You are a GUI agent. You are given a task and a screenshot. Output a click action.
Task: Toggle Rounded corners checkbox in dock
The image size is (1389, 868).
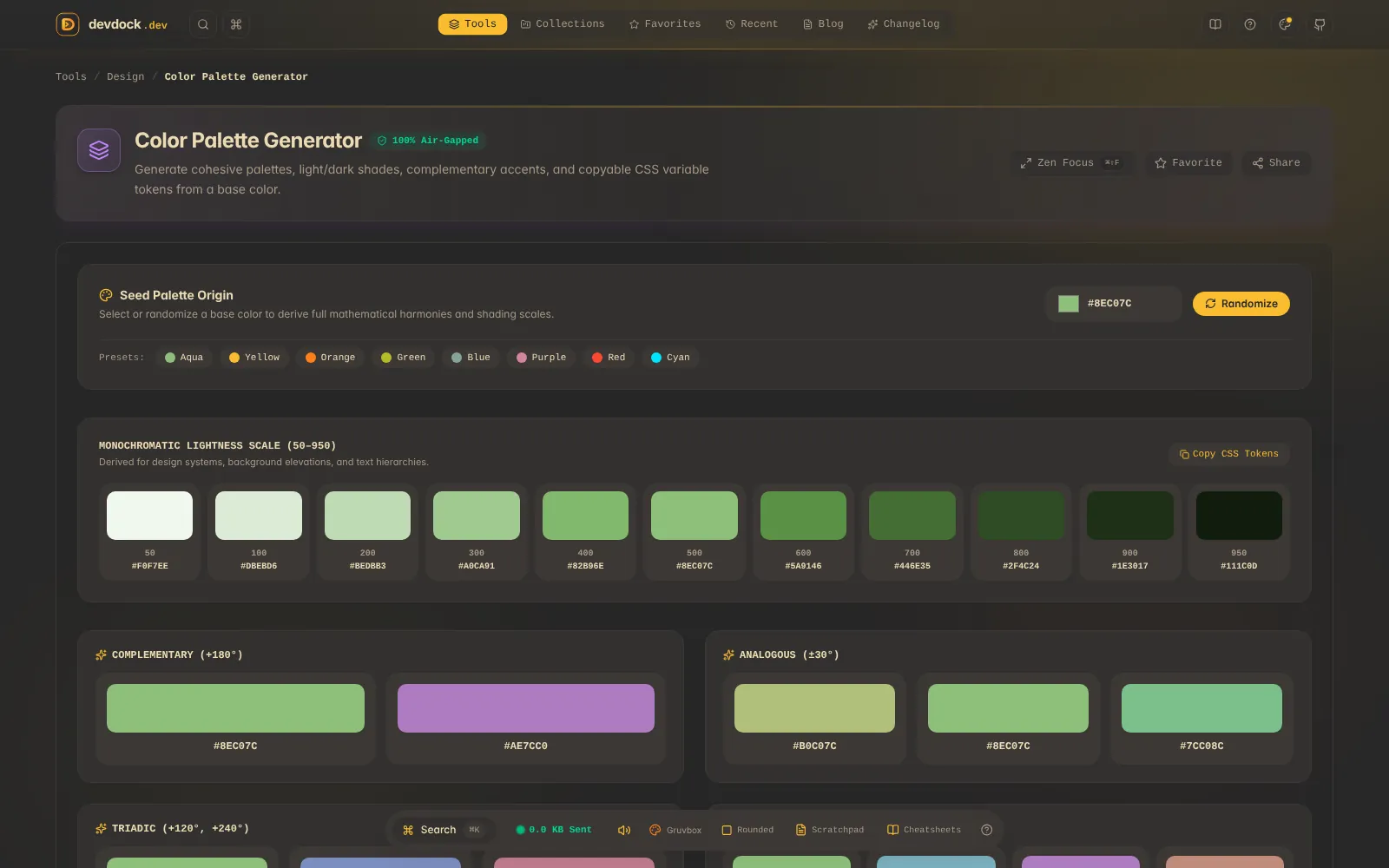[747, 830]
